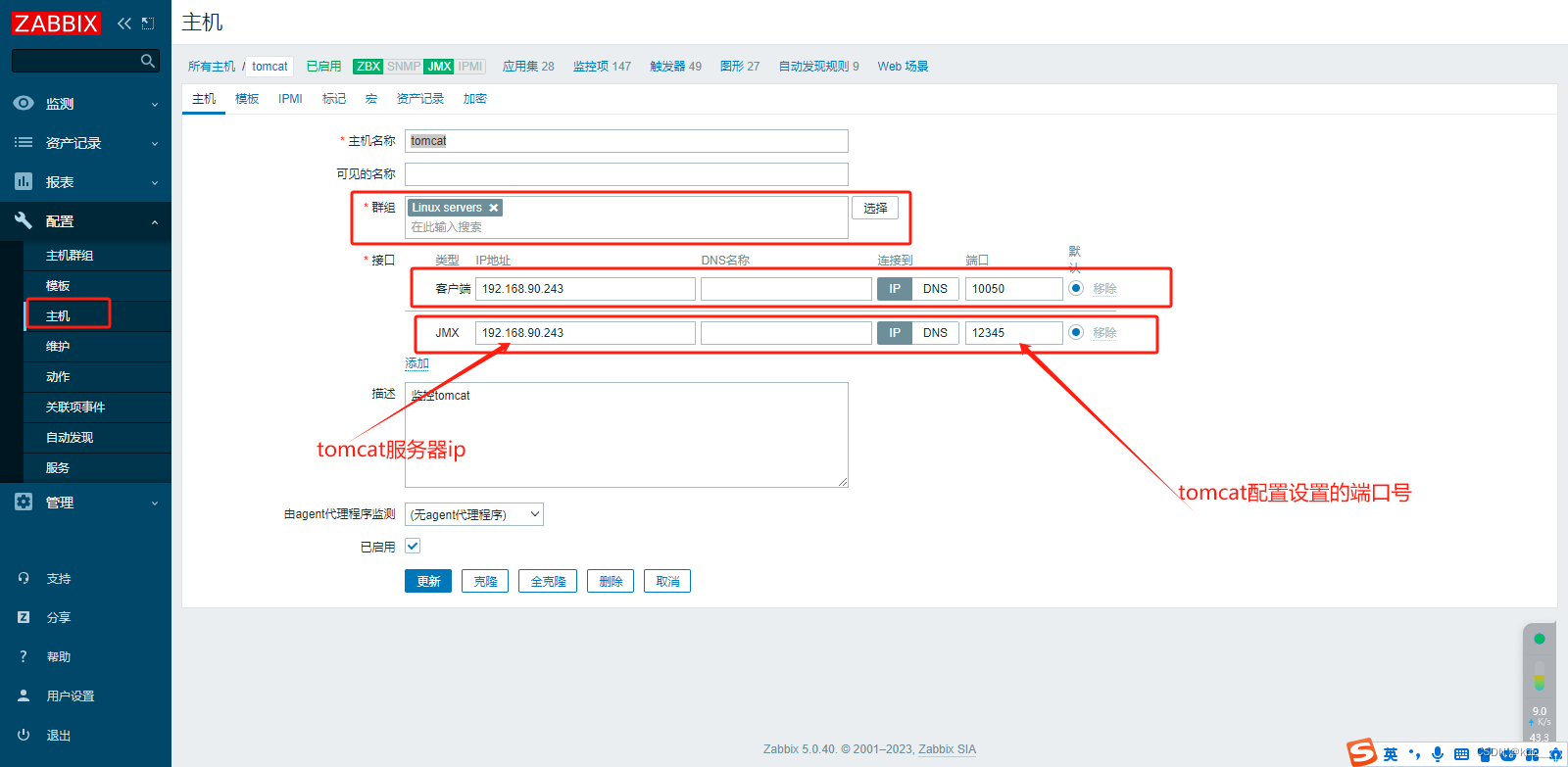The image size is (1568, 767).
Task: Click the 删除 button
Action: click(611, 581)
